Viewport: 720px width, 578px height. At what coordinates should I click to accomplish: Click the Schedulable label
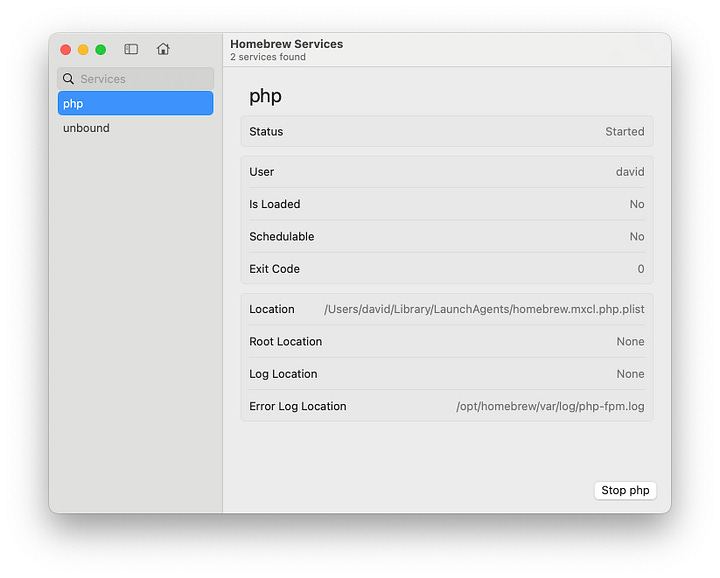click(x=281, y=236)
